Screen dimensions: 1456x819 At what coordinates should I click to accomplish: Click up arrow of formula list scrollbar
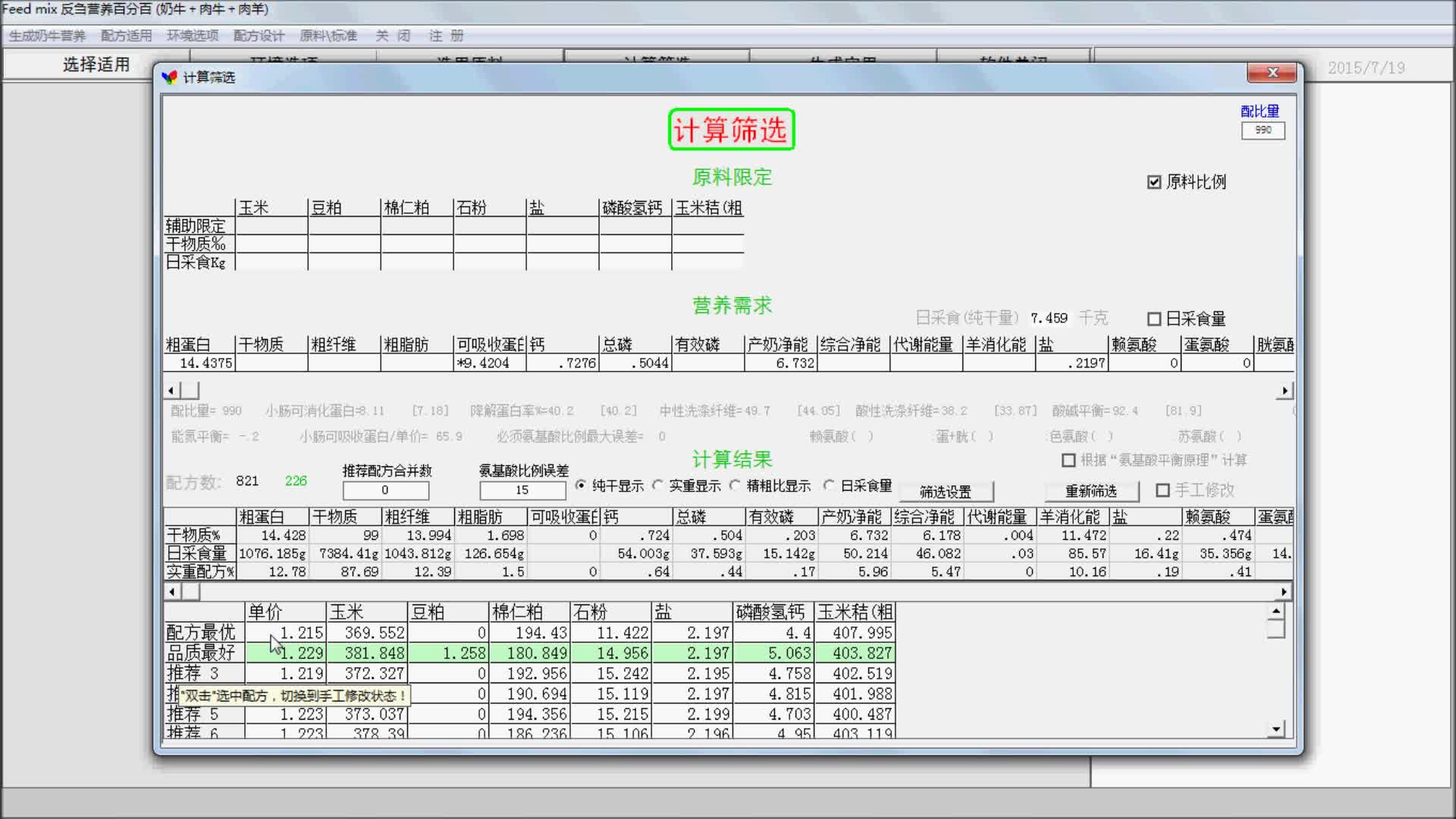(x=1276, y=611)
